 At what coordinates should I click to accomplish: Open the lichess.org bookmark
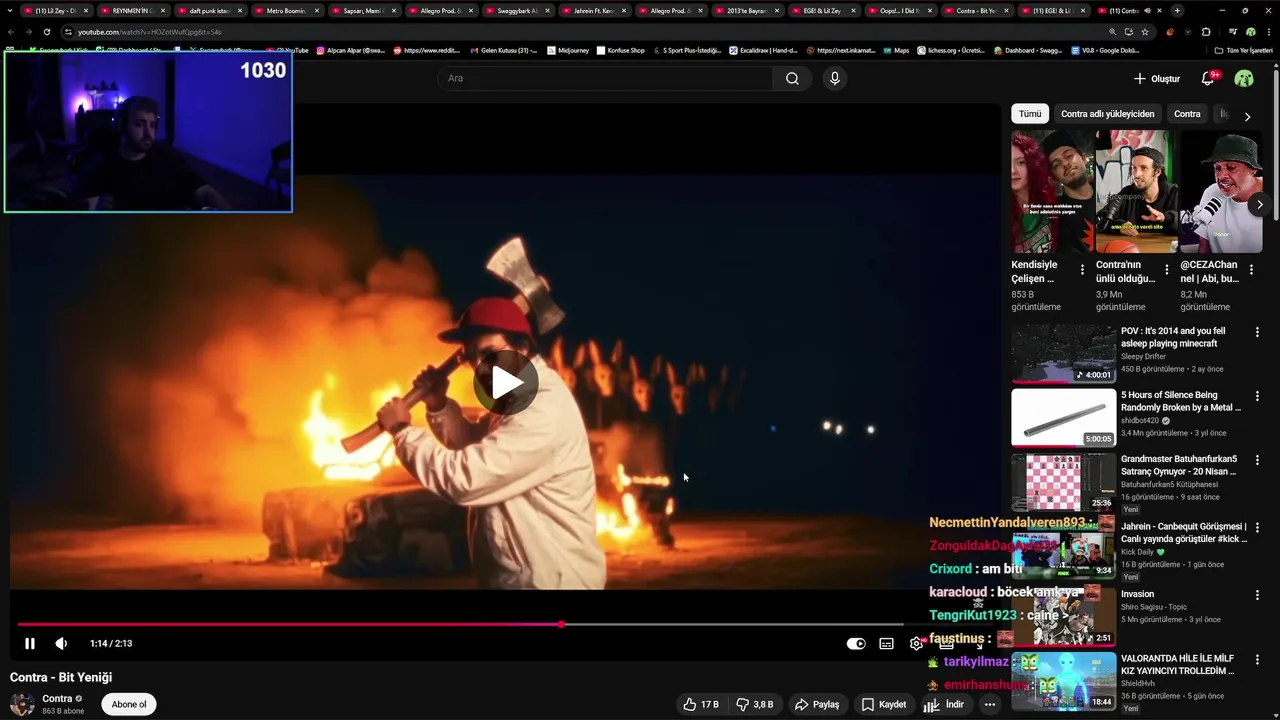[x=951, y=50]
